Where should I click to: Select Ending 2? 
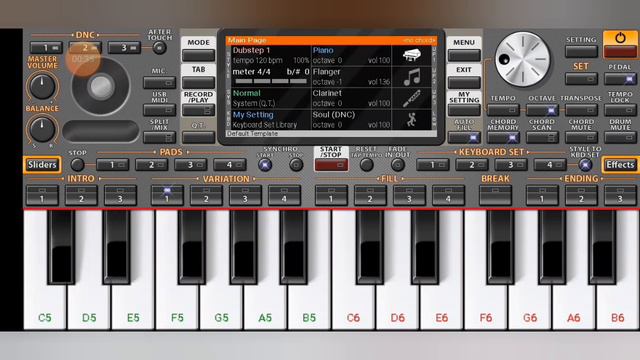coord(581,195)
